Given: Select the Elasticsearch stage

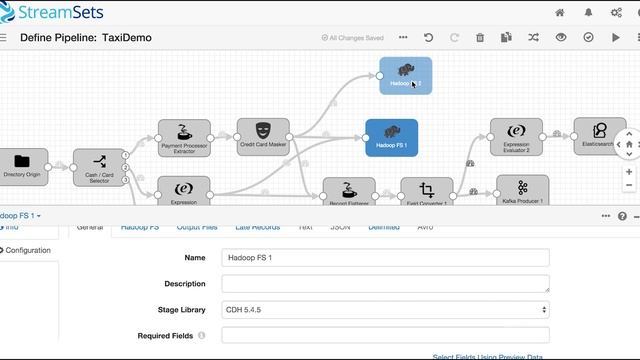Looking at the screenshot, I should (600, 136).
